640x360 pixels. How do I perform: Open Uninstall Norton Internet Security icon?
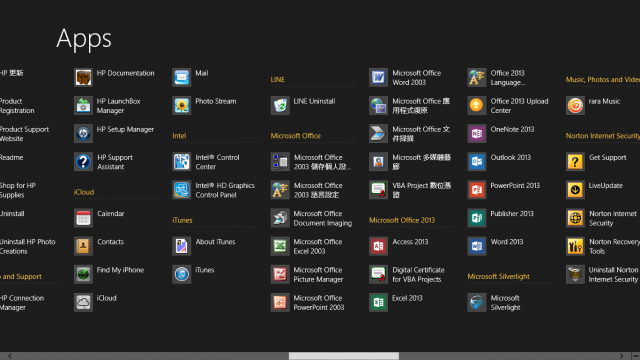click(x=575, y=274)
